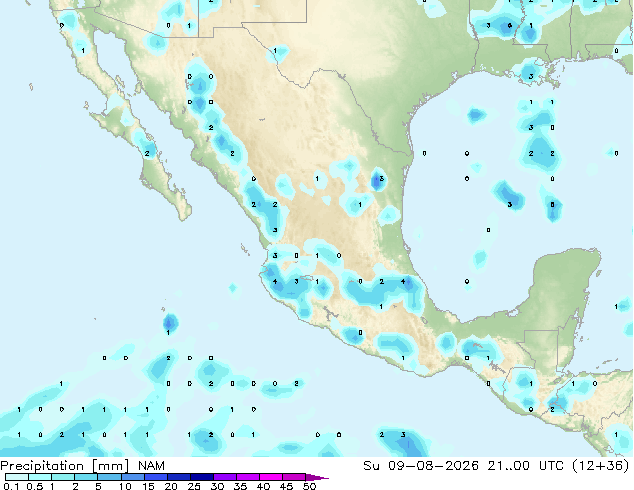634x490 pixels.
Task: Click the 40–45 mm magenta swatch
Action: pyautogui.click(x=271, y=477)
